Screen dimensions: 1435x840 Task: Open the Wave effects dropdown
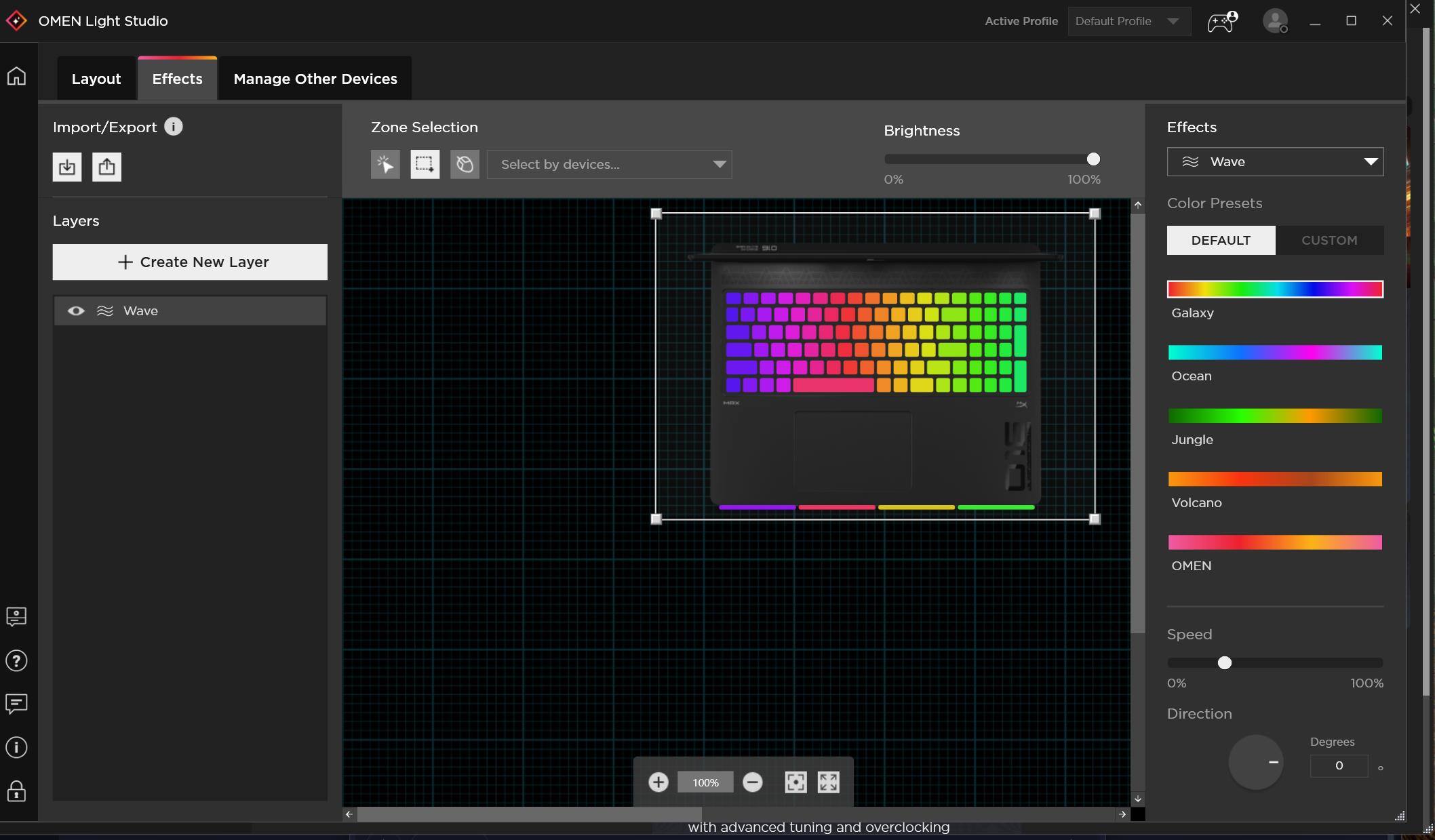[x=1275, y=162]
